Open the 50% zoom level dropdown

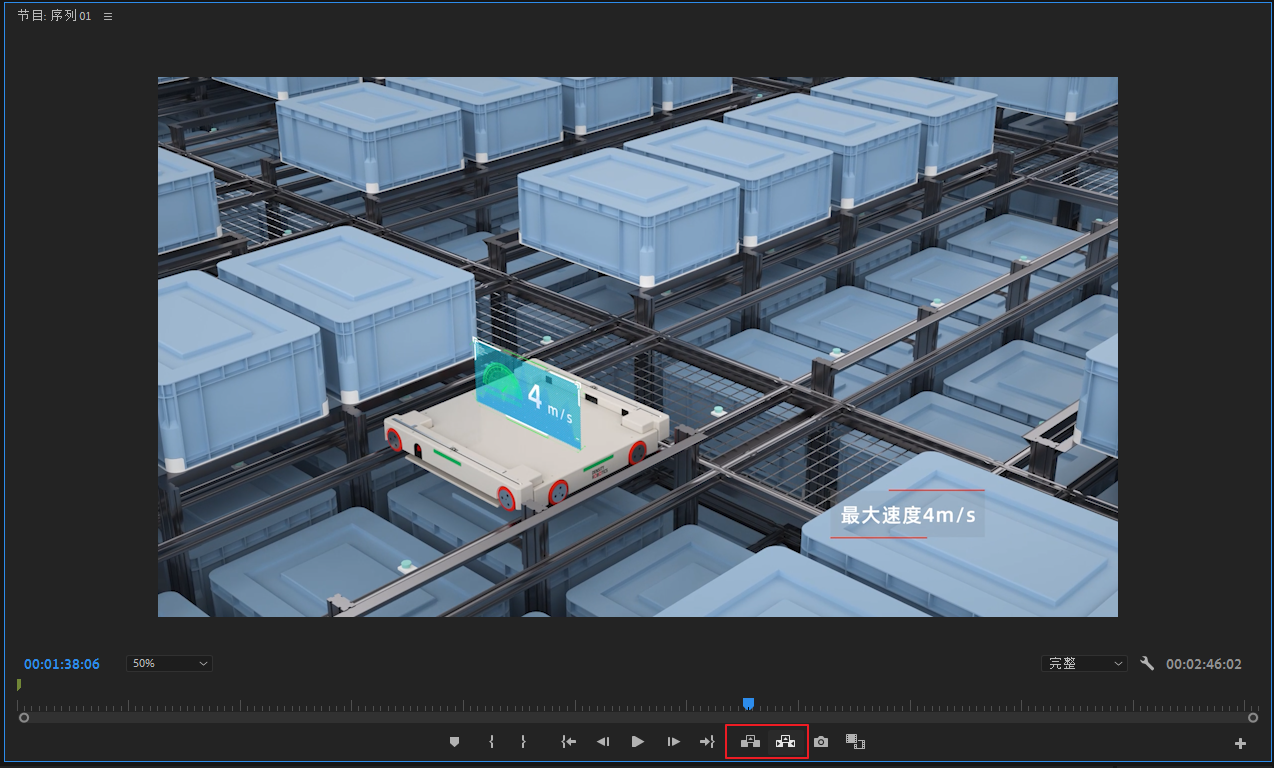pyautogui.click(x=169, y=663)
